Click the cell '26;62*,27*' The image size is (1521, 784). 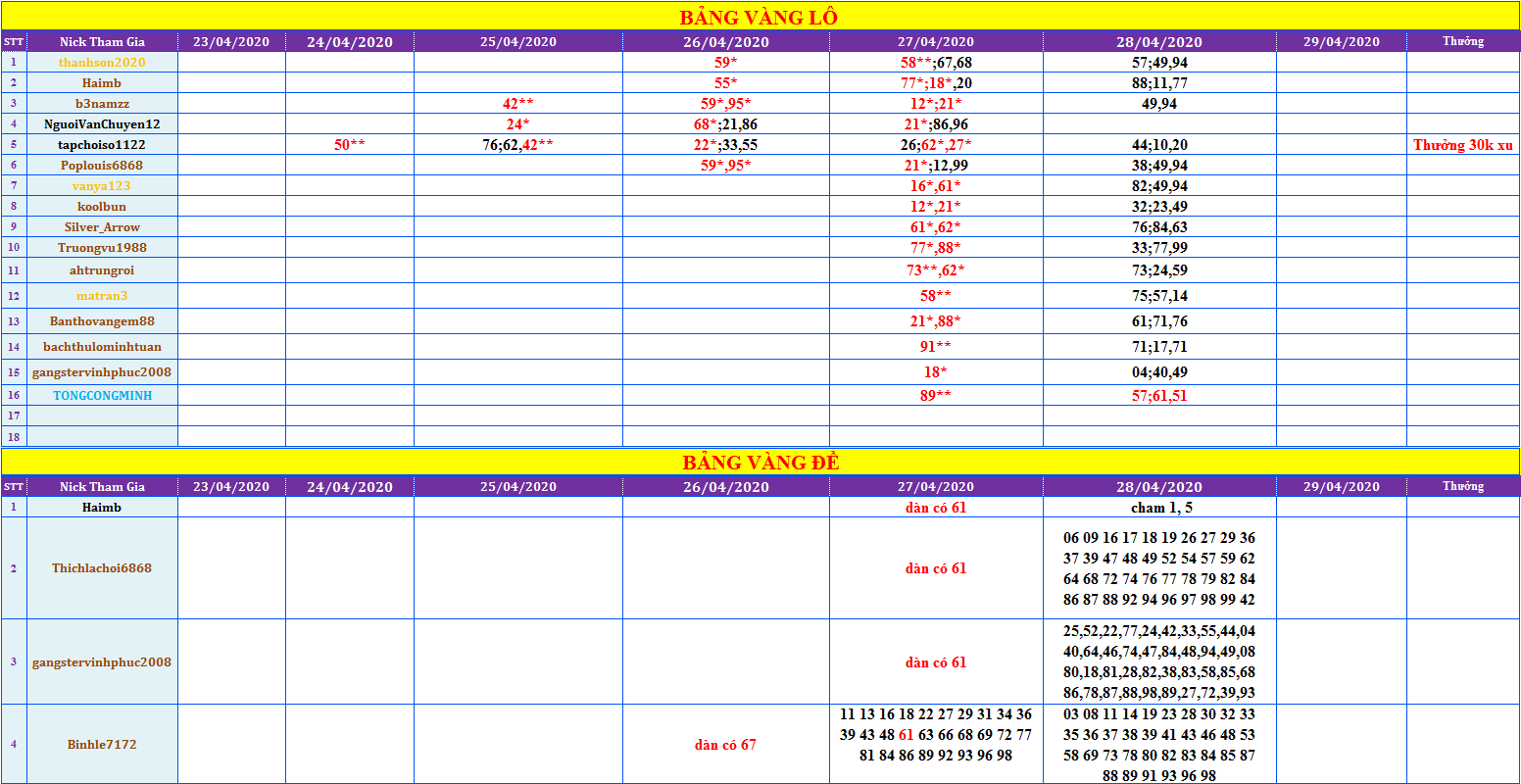[x=936, y=144]
